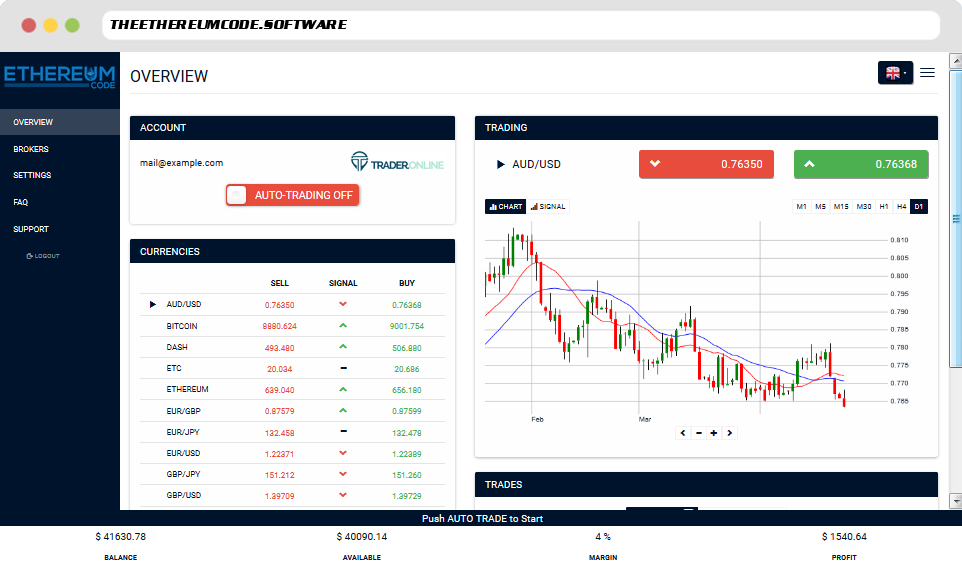Screen dimensions: 962x565
Task: Click the browser address bar
Action: 521,25
